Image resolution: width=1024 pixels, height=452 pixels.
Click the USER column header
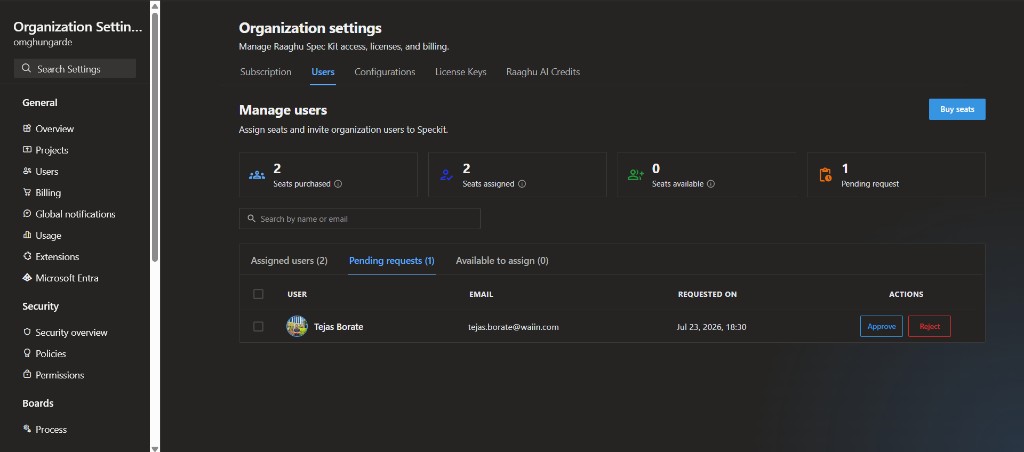(297, 295)
